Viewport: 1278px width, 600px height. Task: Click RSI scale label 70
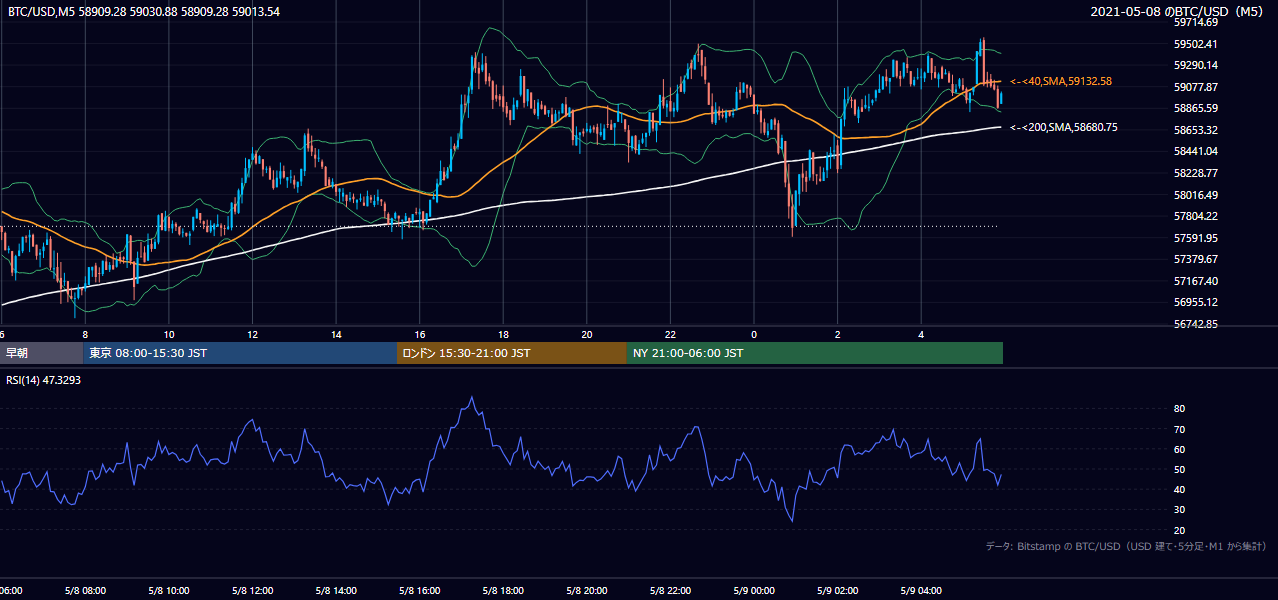(1179, 429)
